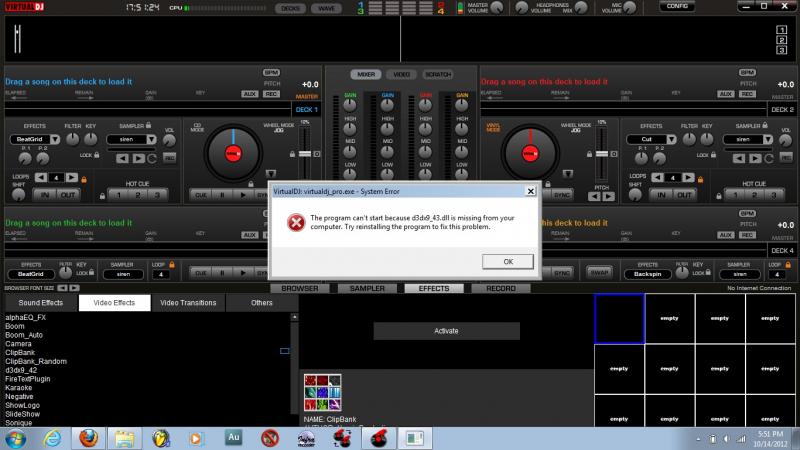Toggle Deck 1 REC button
Screen dimensions: 800x450
tap(271, 94)
